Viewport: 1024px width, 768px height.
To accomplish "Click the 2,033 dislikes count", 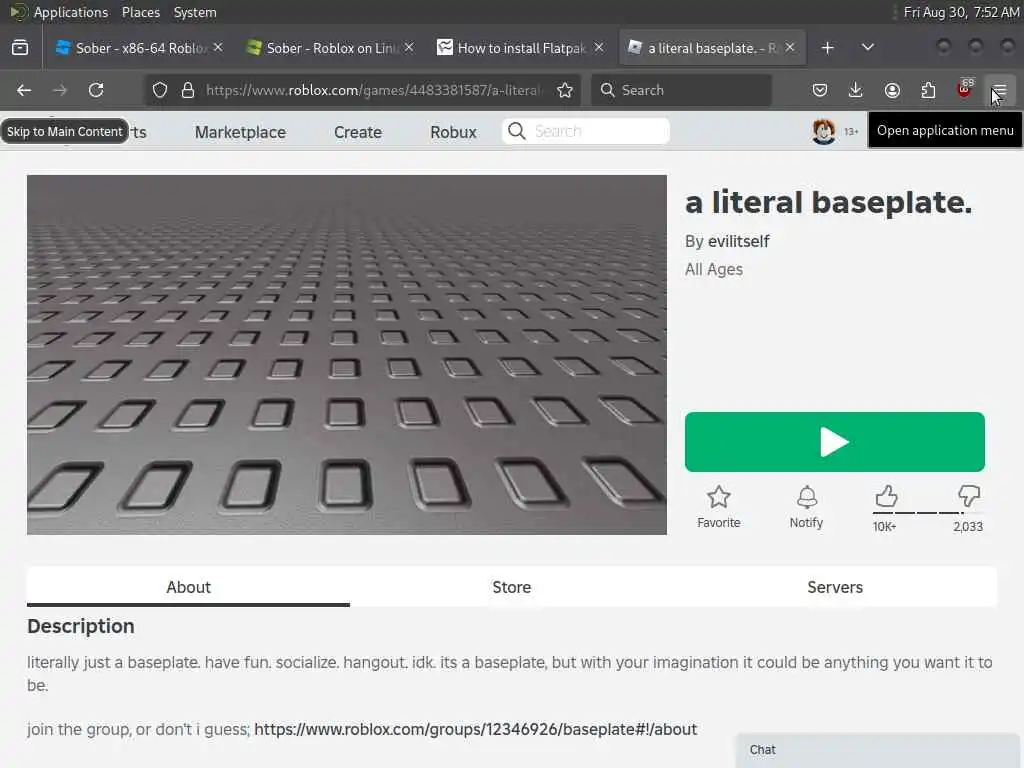I will click(968, 527).
